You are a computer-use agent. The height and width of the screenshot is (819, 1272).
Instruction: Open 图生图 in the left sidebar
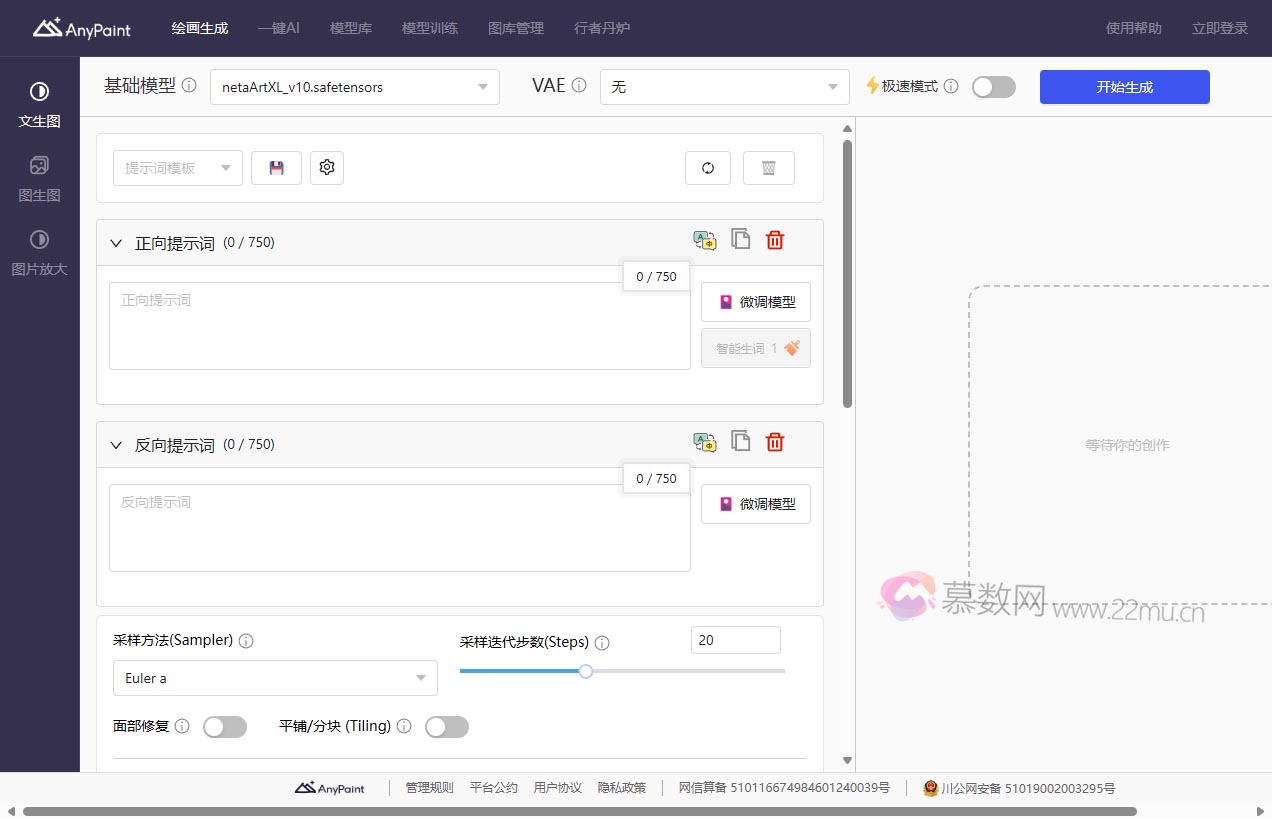(x=39, y=179)
